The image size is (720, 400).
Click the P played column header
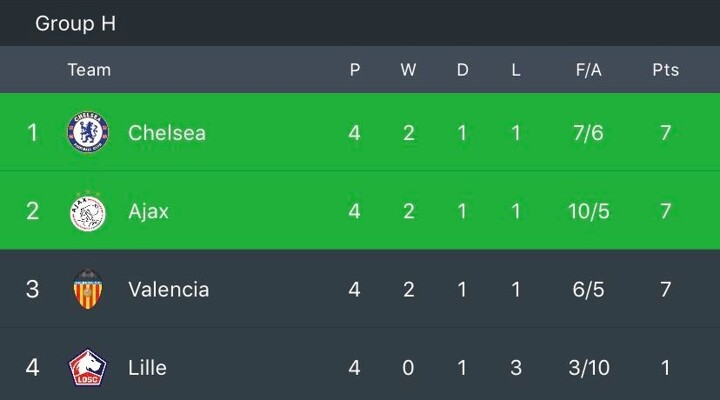[354, 70]
